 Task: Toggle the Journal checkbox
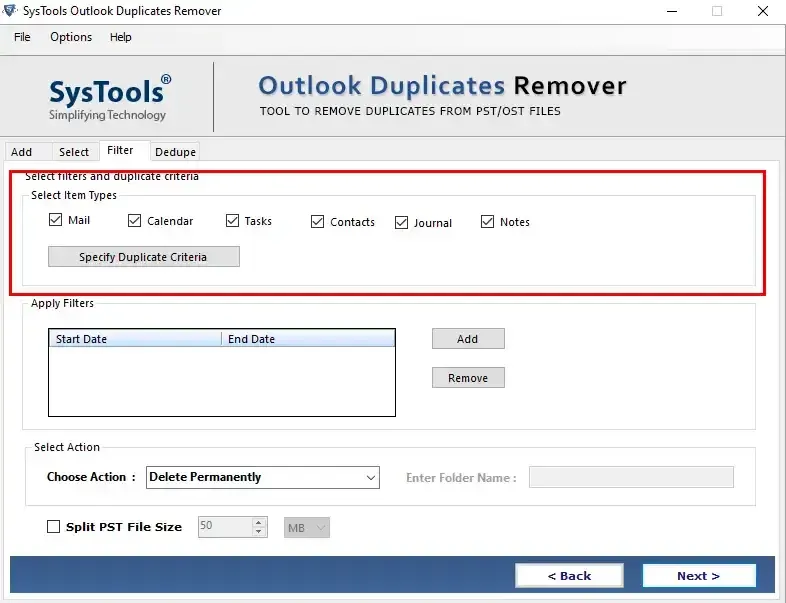coord(402,223)
